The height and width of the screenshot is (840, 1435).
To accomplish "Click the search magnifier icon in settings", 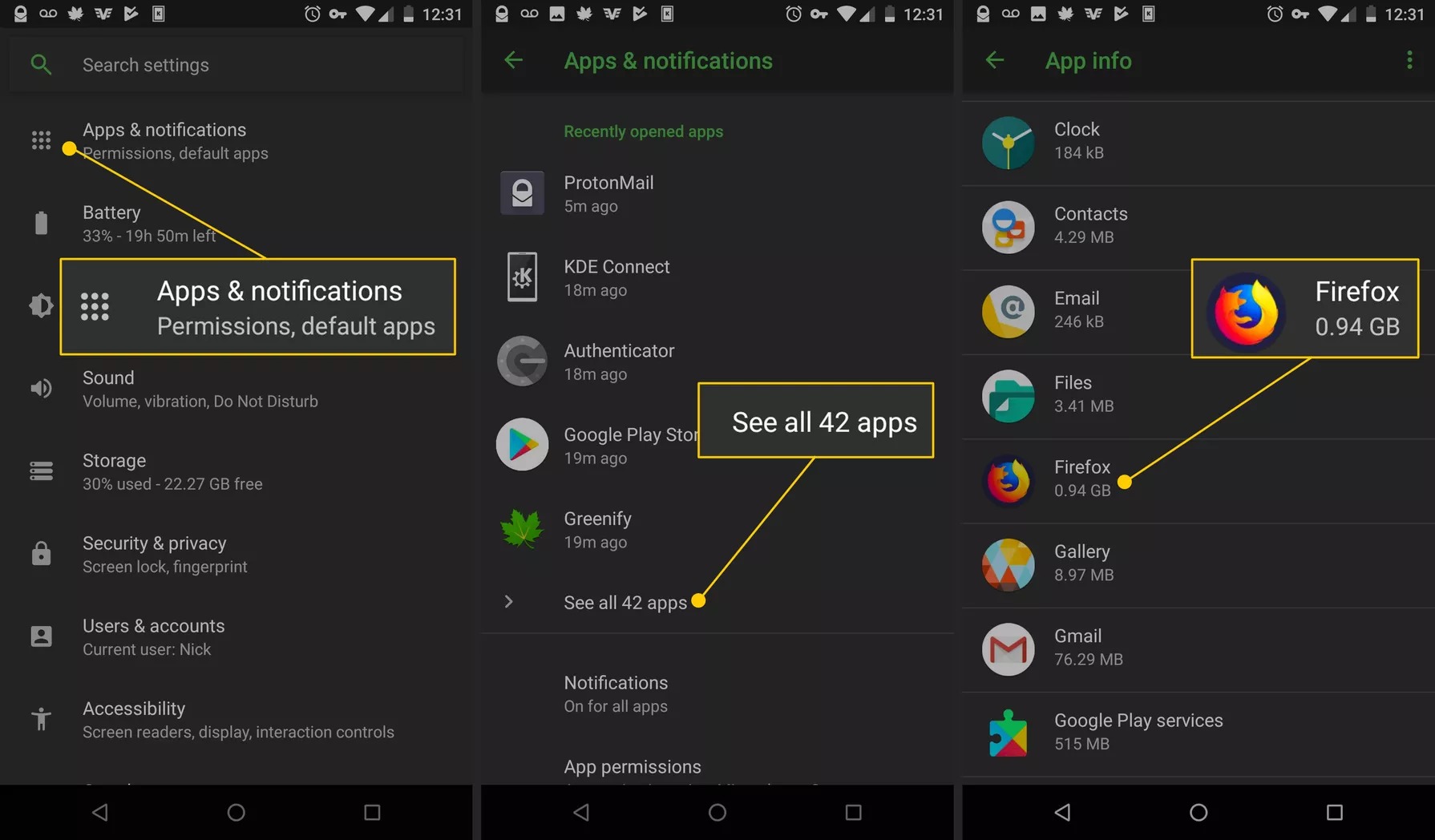I will (x=41, y=65).
